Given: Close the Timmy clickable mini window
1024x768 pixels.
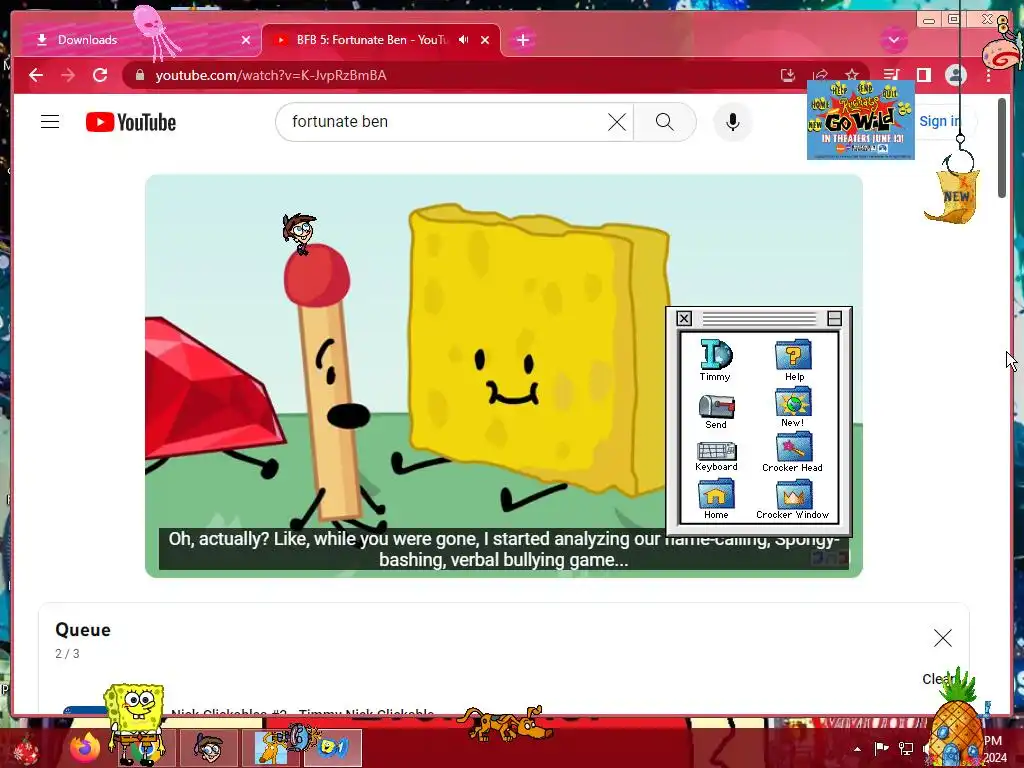Looking at the screenshot, I should pos(684,318).
